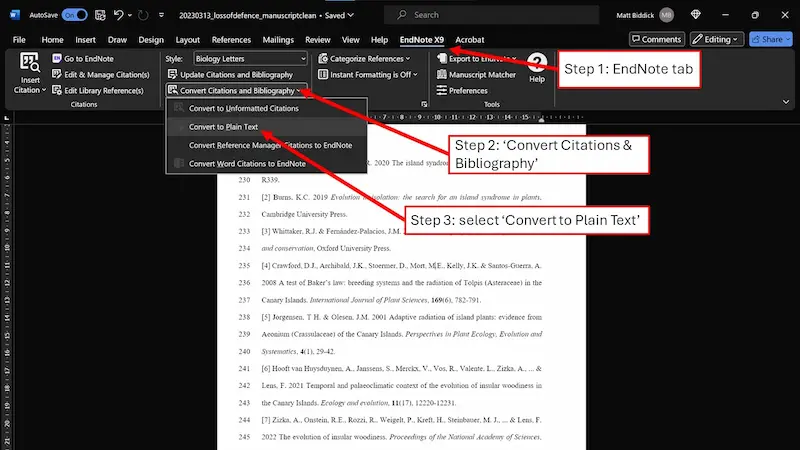This screenshot has height=450, width=800.
Task: Open the Editing mode dropdown
Action: tap(717, 39)
